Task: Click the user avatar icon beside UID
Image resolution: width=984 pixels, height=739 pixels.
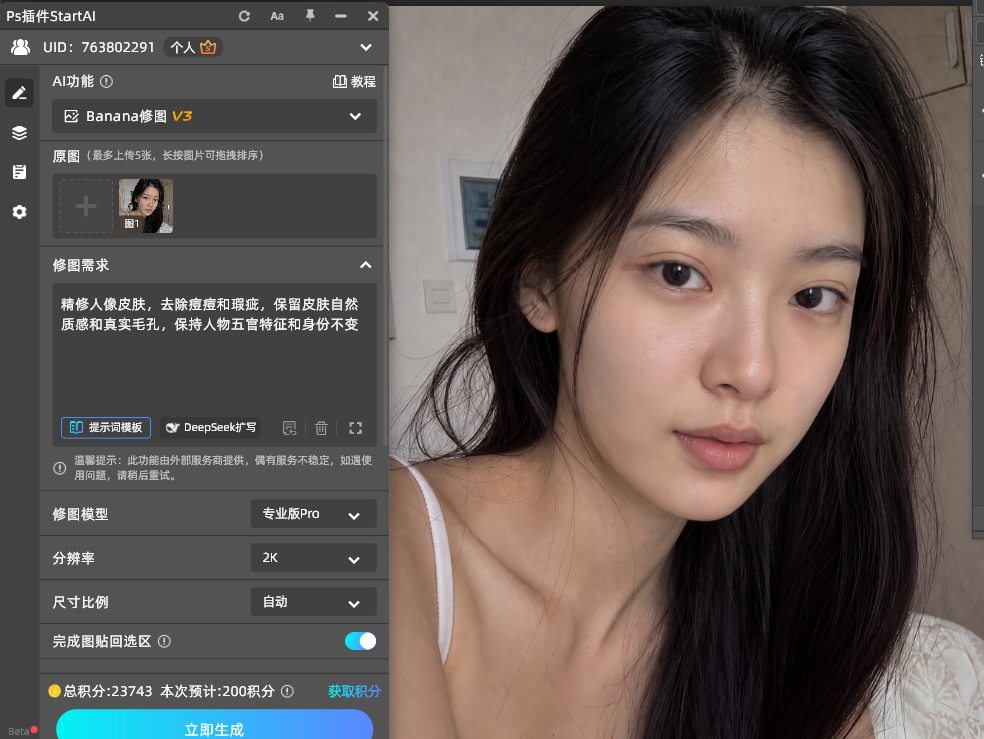Action: [x=21, y=47]
